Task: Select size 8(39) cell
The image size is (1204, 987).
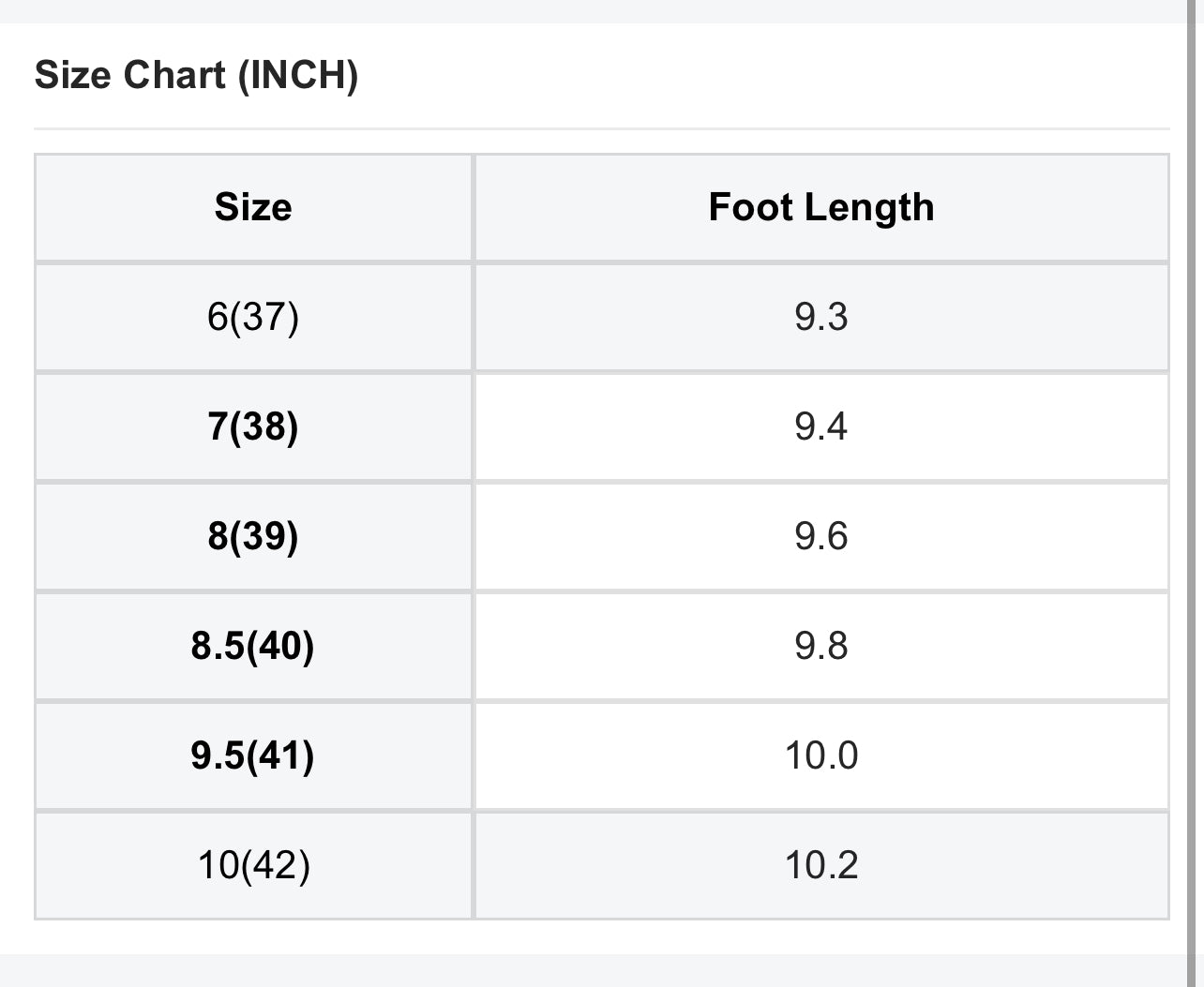Action: (253, 536)
